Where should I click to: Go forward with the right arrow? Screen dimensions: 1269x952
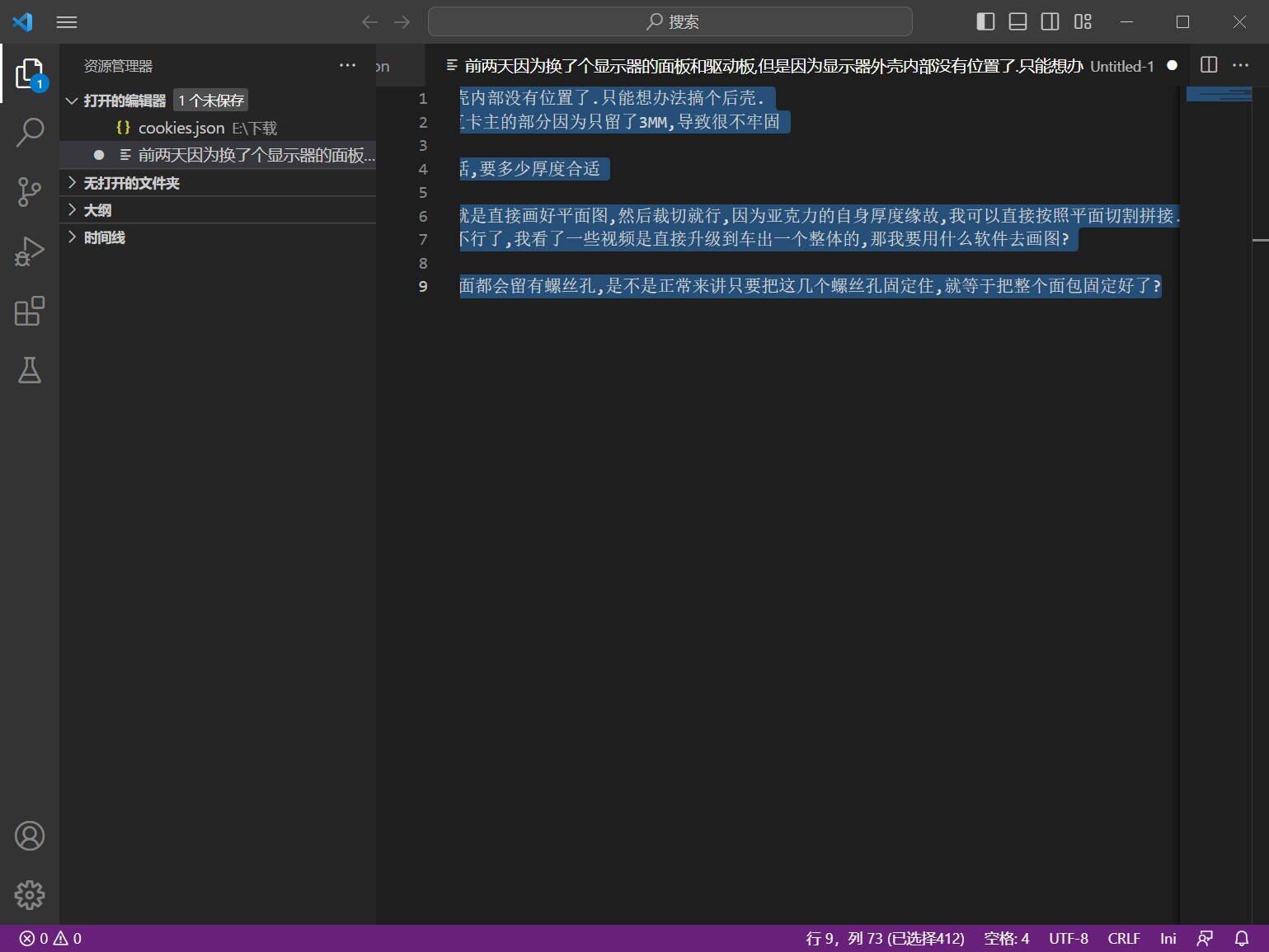click(x=402, y=22)
